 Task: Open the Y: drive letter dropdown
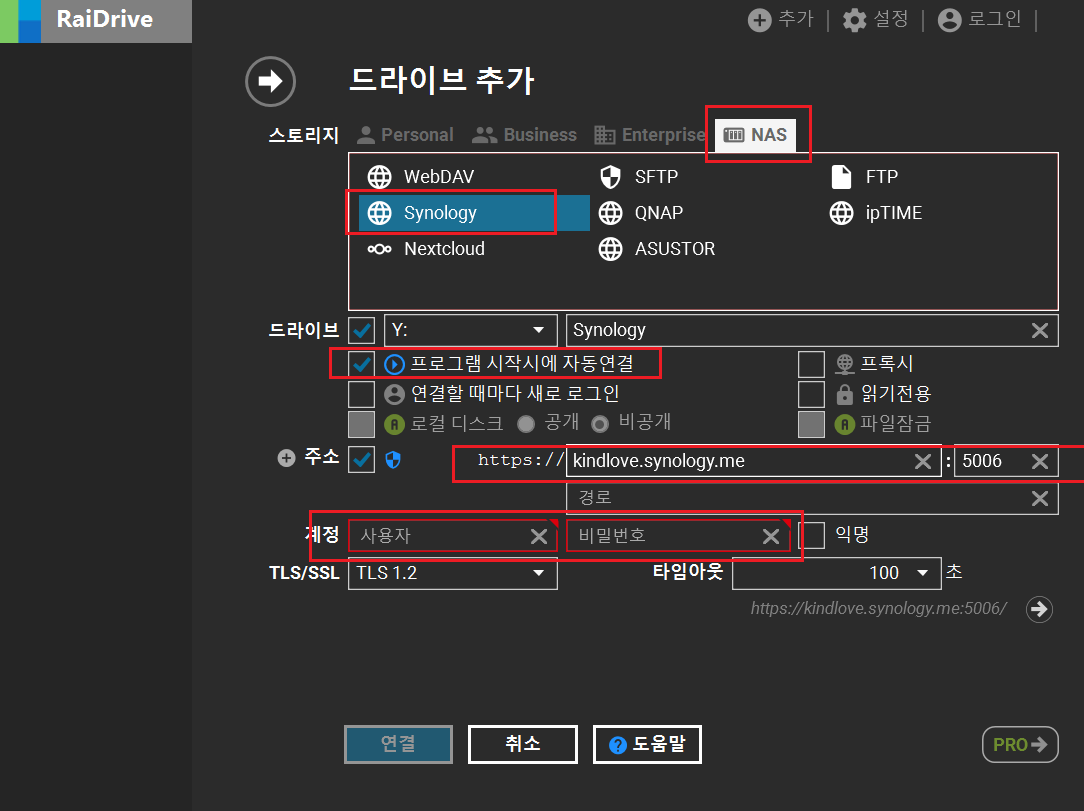click(x=471, y=330)
